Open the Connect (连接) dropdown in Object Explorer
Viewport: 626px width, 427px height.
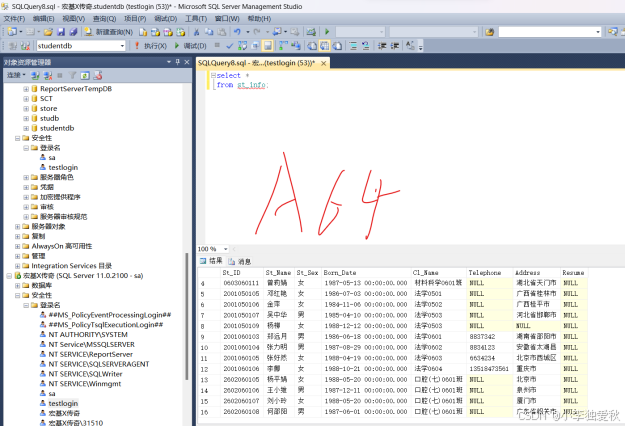[x=16, y=75]
